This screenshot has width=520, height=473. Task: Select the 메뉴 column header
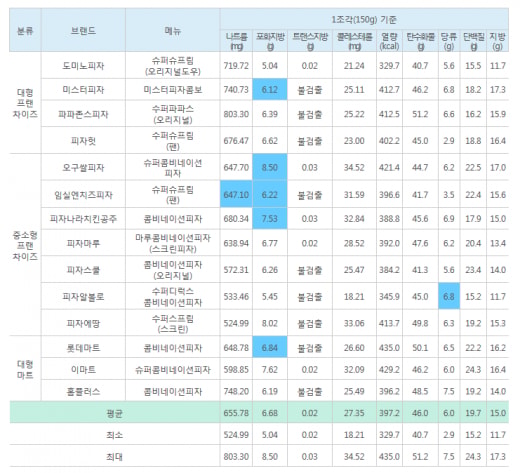(172, 31)
